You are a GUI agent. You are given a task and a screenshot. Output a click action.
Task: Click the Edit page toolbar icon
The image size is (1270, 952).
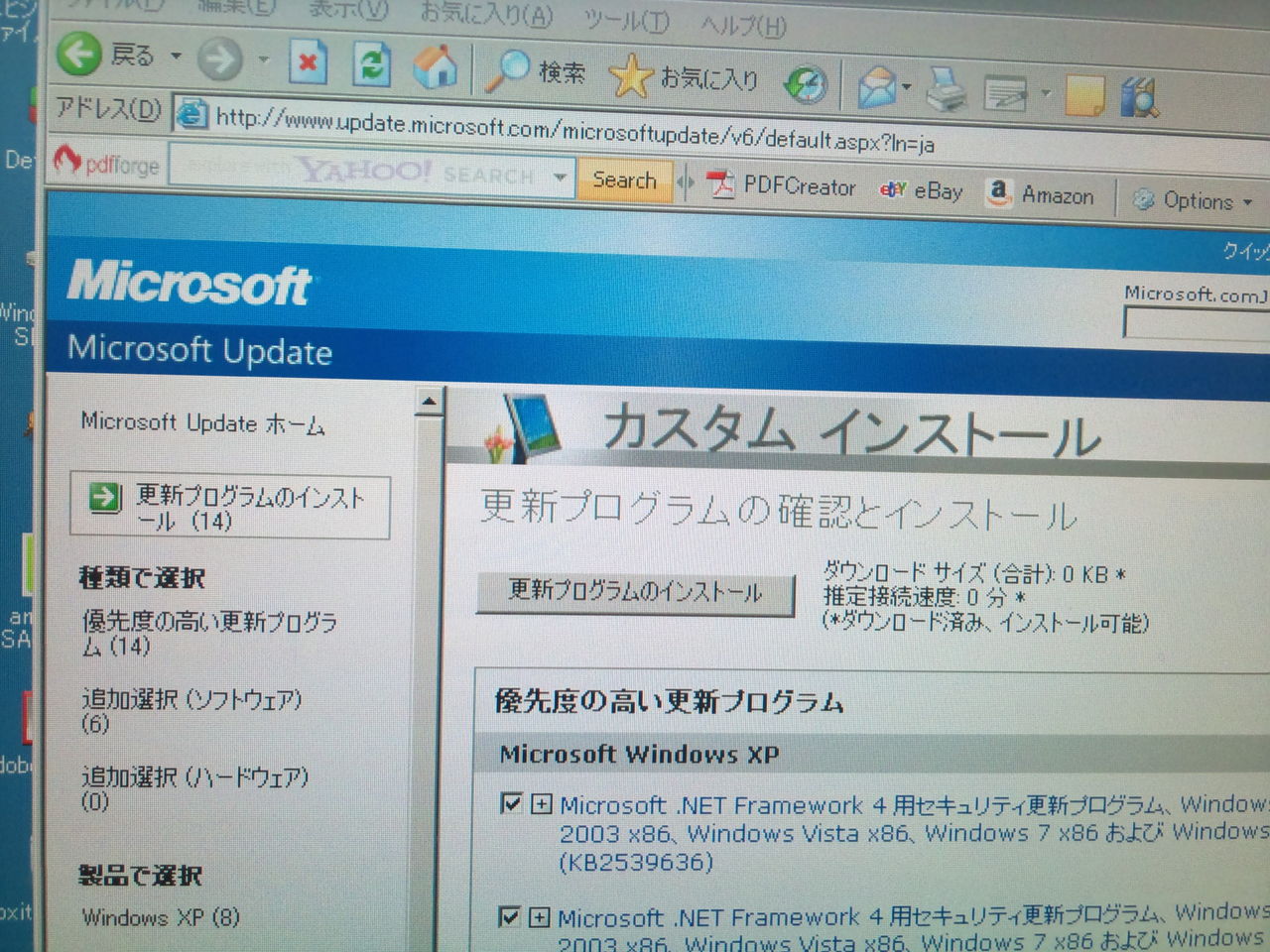(1005, 93)
